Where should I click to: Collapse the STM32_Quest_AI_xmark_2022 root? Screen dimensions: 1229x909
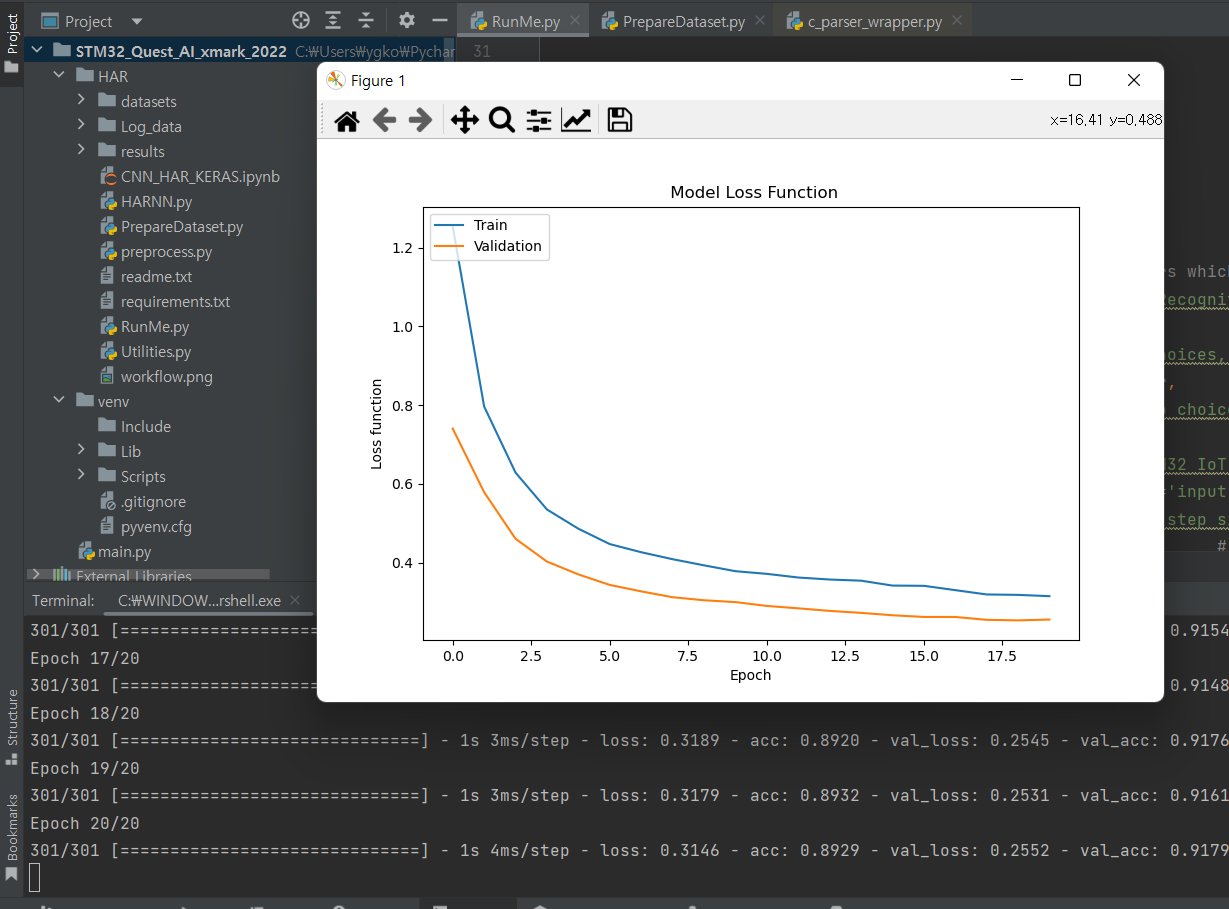[x=39, y=51]
